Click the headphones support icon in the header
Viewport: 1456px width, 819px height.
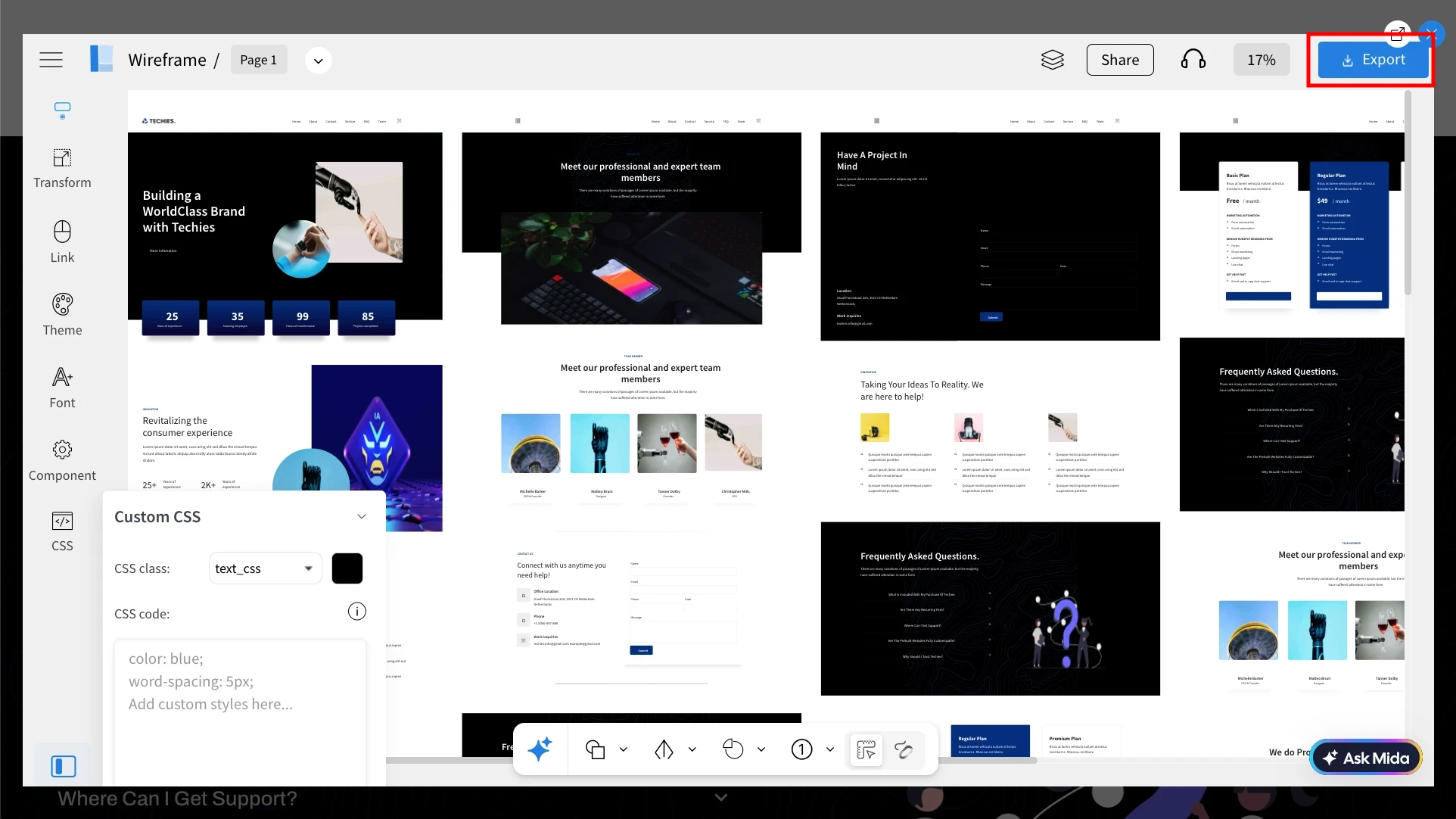[x=1193, y=59]
